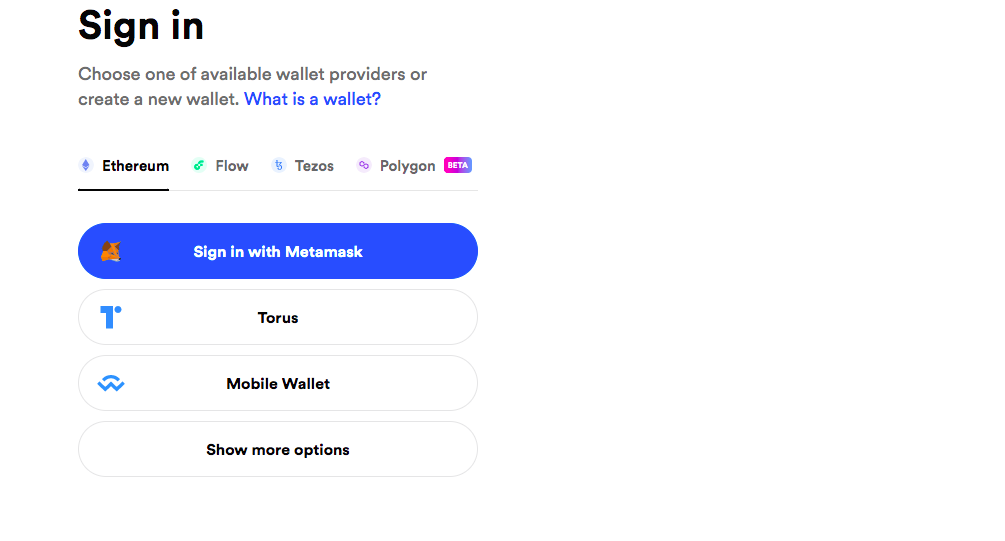Expand Show more options
Image resolution: width=1005 pixels, height=541 pixels.
coord(278,449)
